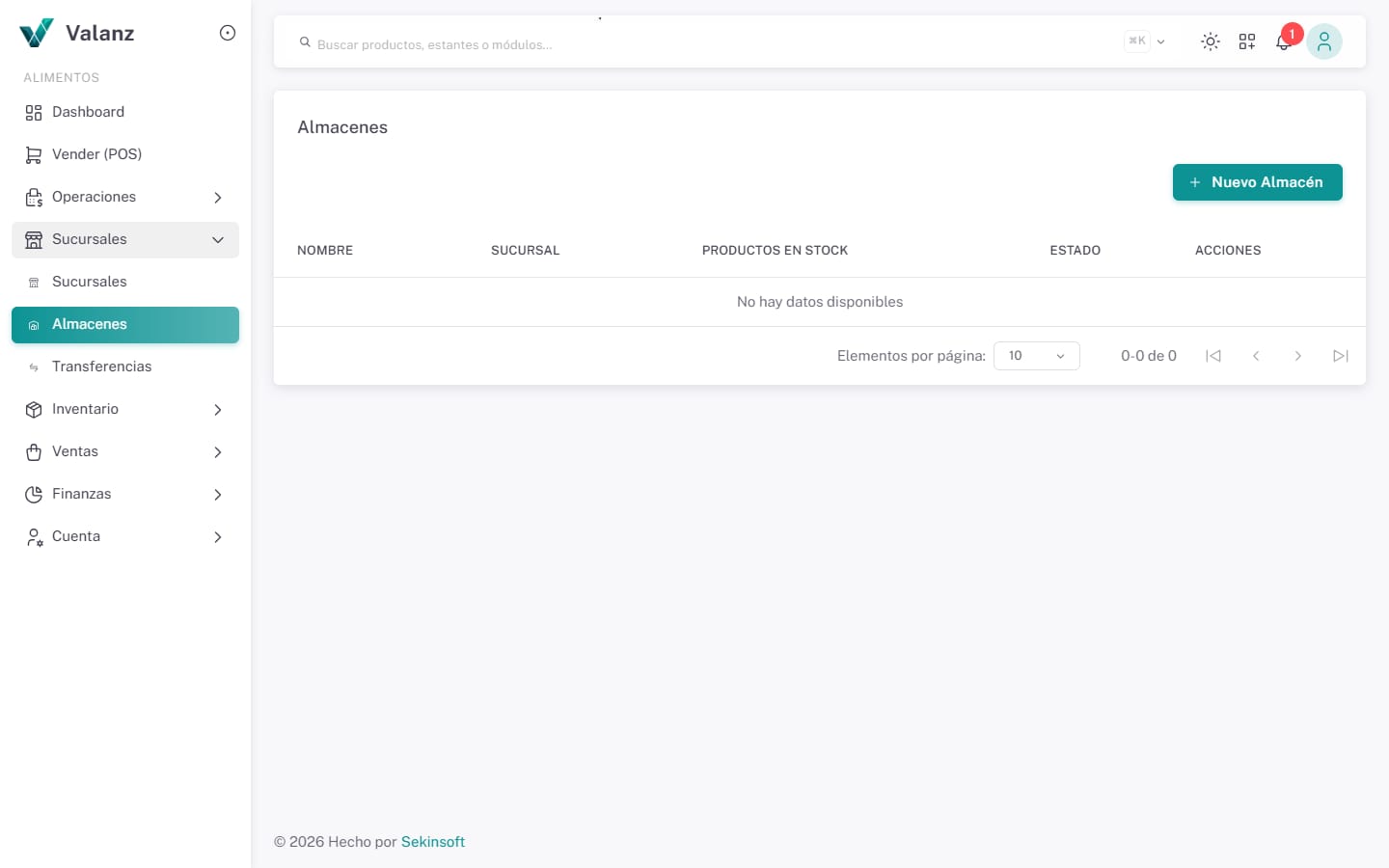Collapse the Sucursales group
Image resolution: width=1389 pixels, height=868 pixels.
point(125,239)
